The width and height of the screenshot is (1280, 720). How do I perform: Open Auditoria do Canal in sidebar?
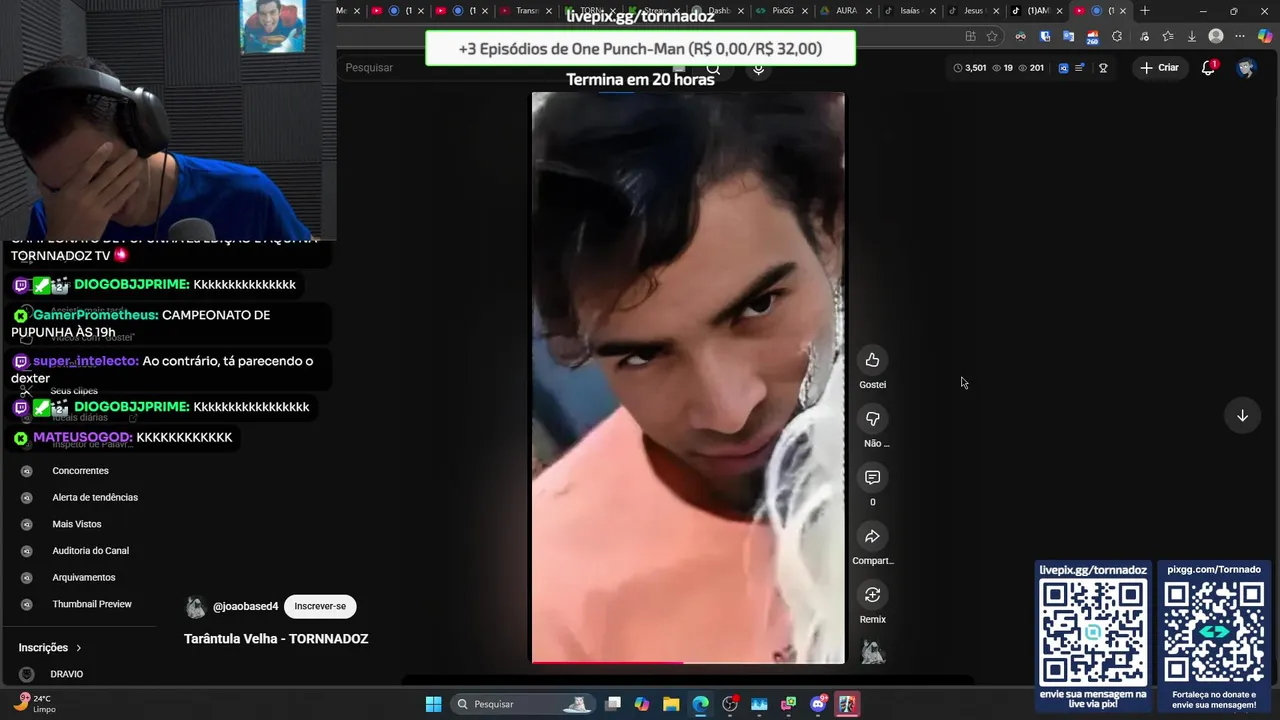pyautogui.click(x=90, y=551)
